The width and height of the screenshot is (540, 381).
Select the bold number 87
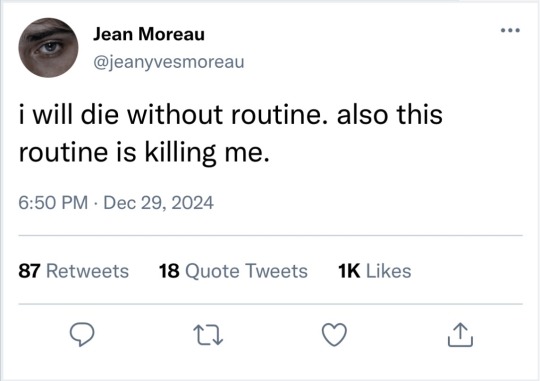click(30, 271)
